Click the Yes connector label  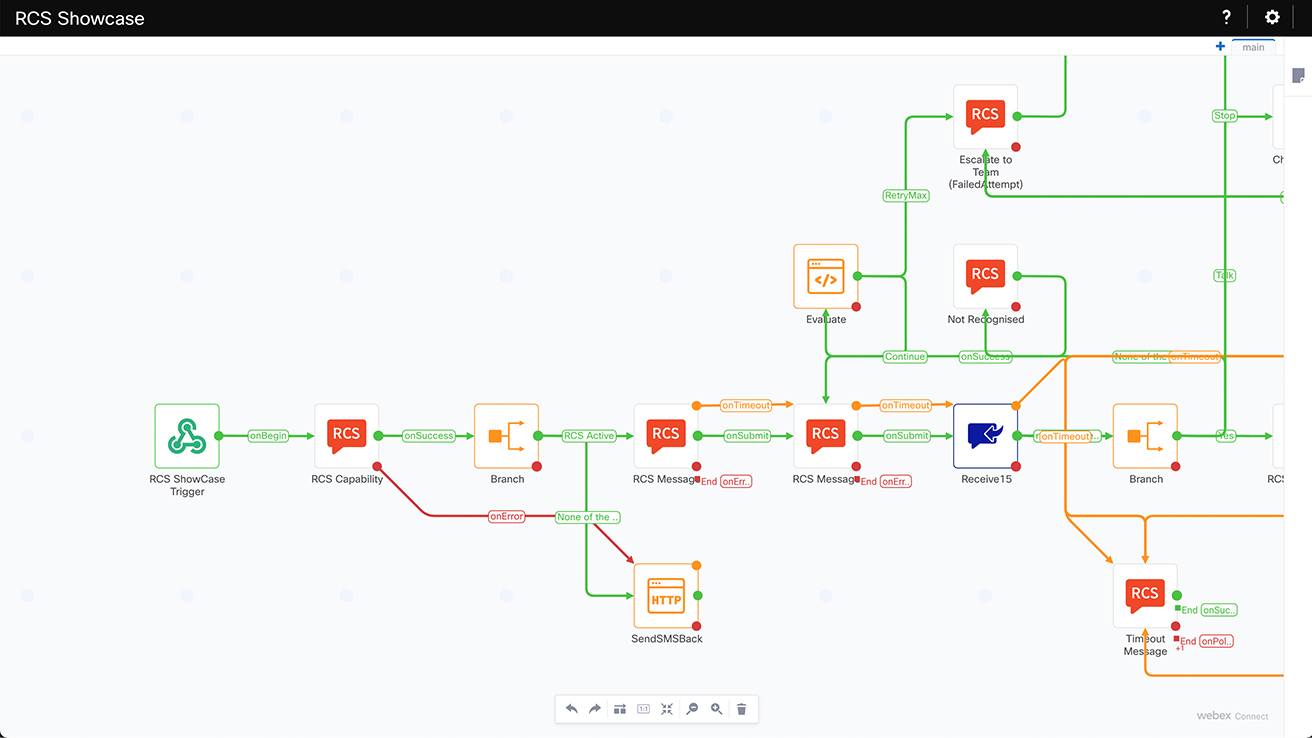[1225, 436]
